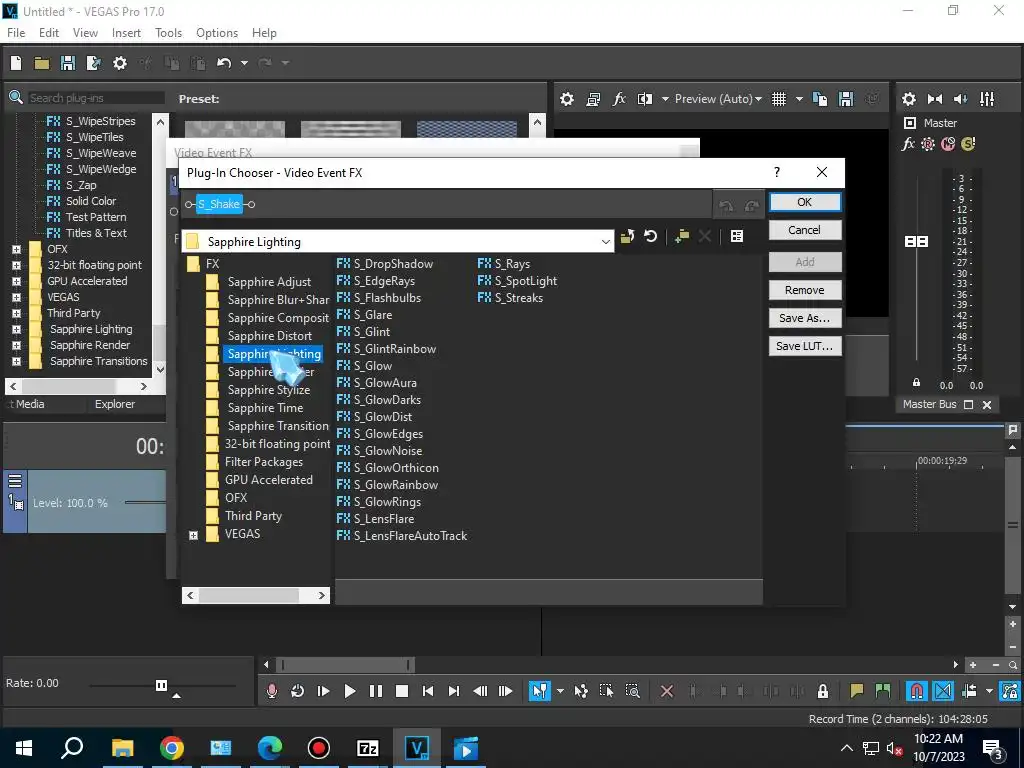Select S_DropShadow effect
The width and height of the screenshot is (1024, 768).
393,264
